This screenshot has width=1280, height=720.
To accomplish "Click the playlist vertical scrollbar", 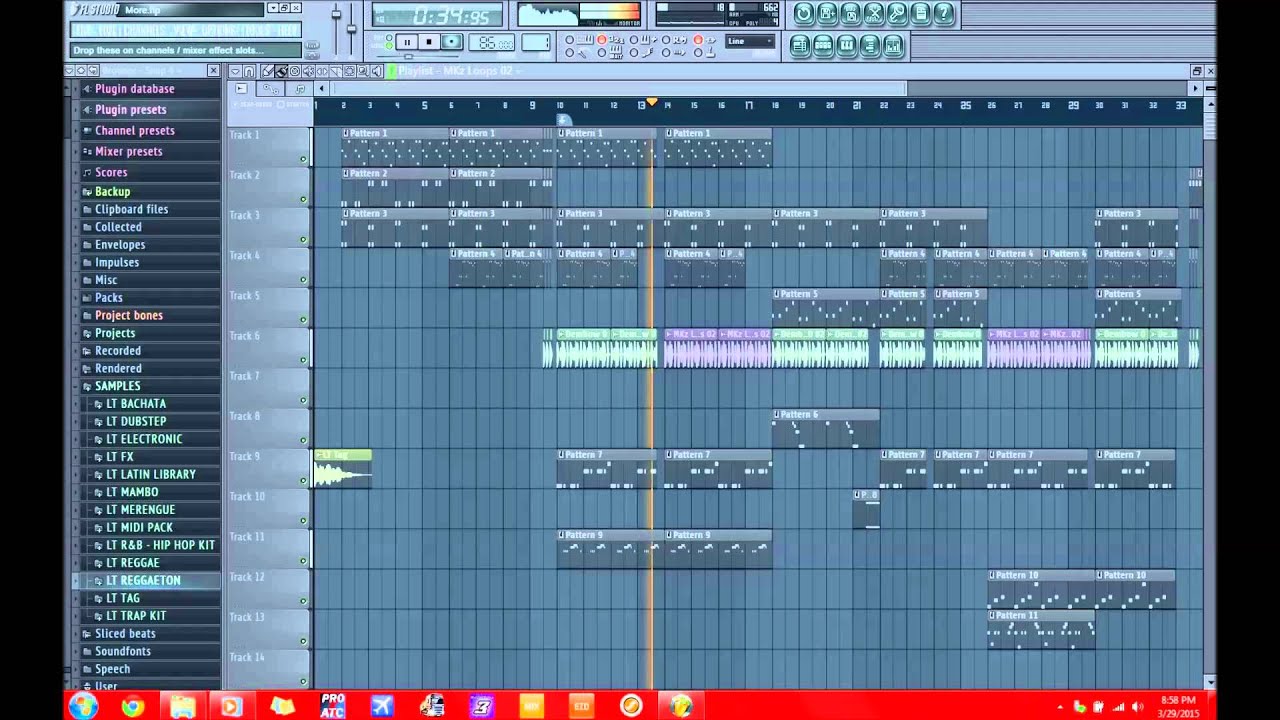I will click(x=1210, y=125).
